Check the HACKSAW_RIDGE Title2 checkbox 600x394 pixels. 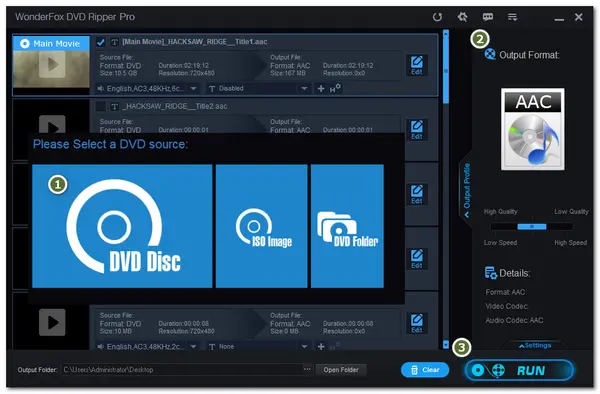[101, 106]
